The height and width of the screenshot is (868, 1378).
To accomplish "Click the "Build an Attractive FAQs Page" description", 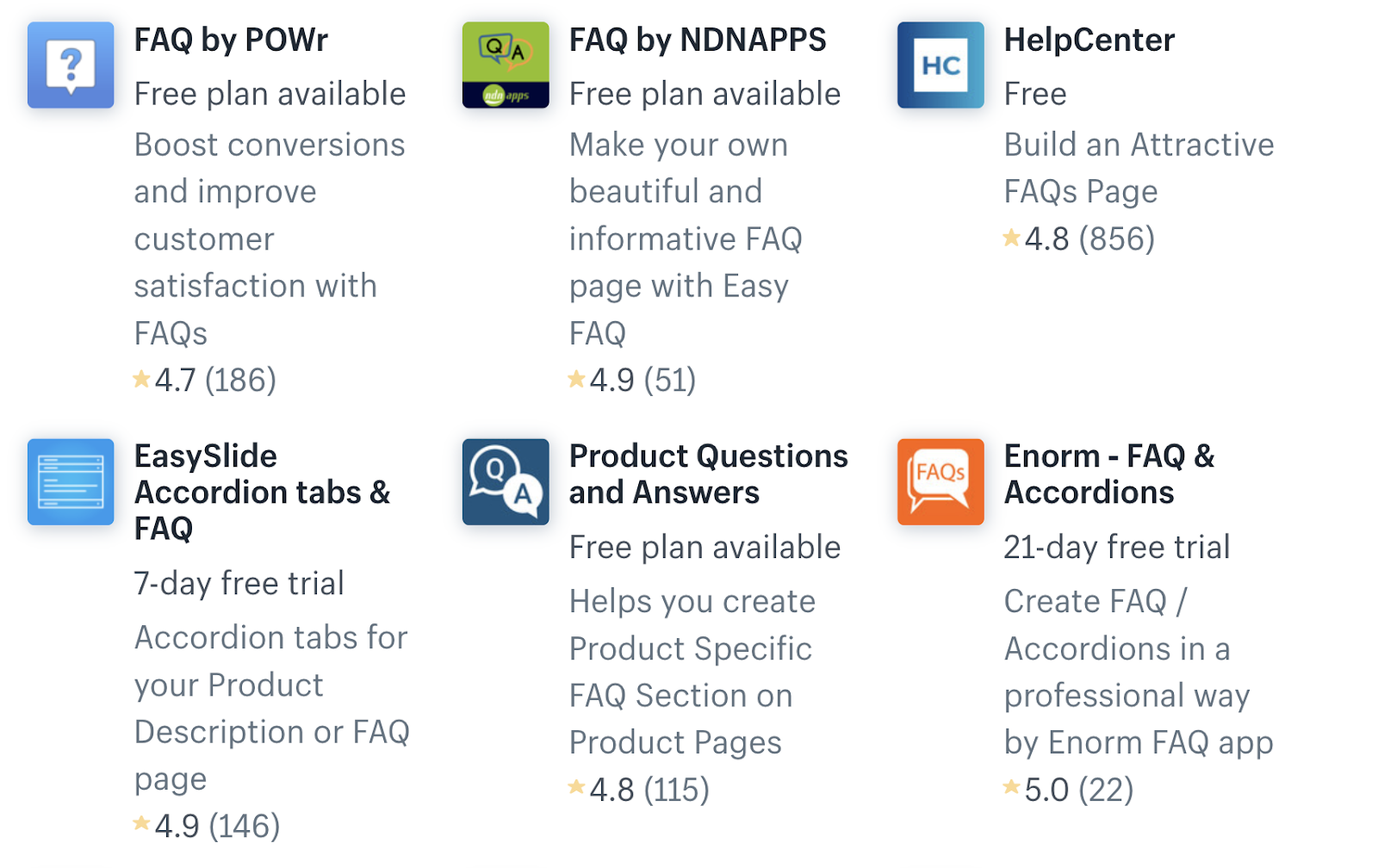I will point(1139,168).
